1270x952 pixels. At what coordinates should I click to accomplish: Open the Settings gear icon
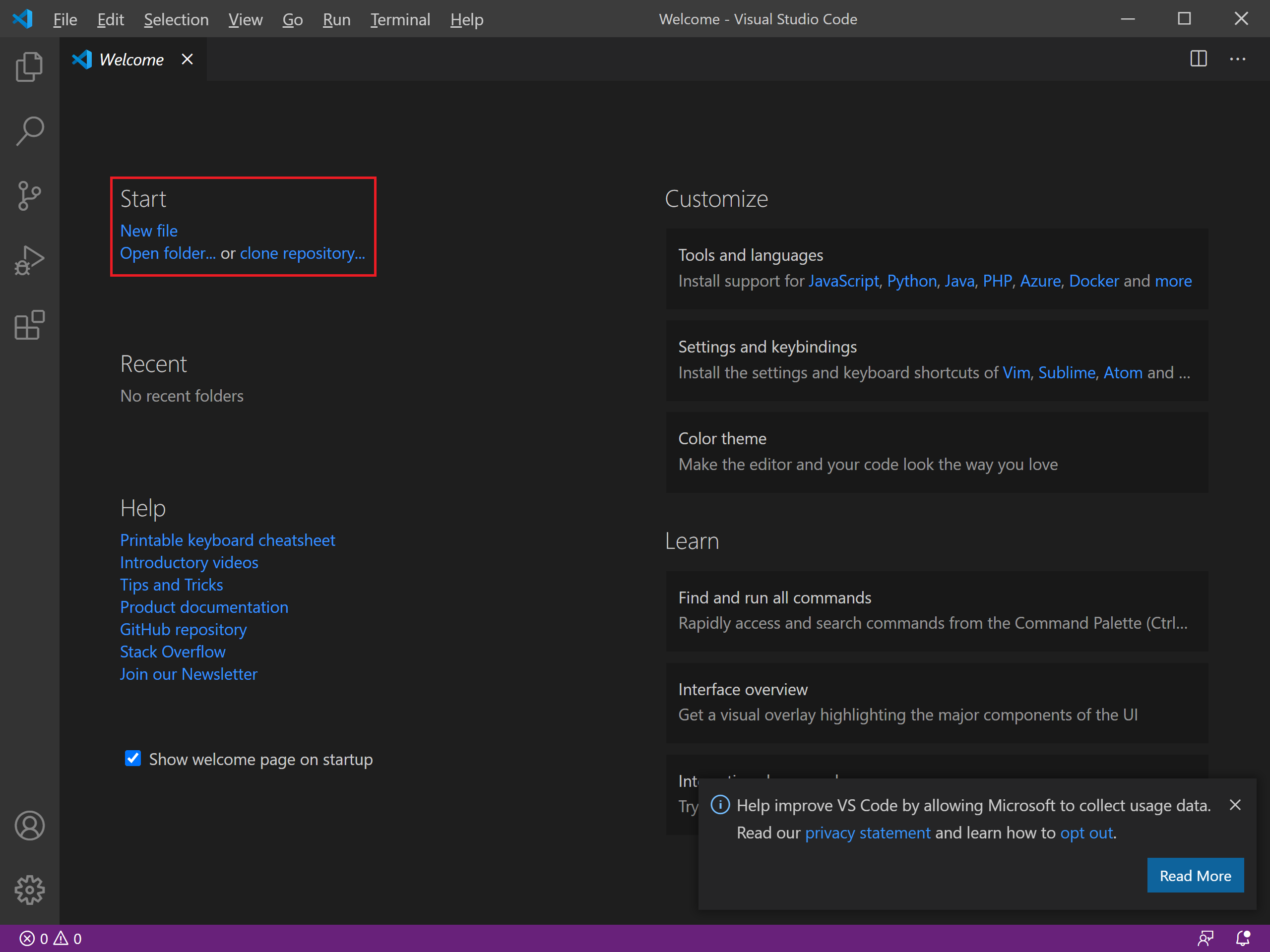29,888
